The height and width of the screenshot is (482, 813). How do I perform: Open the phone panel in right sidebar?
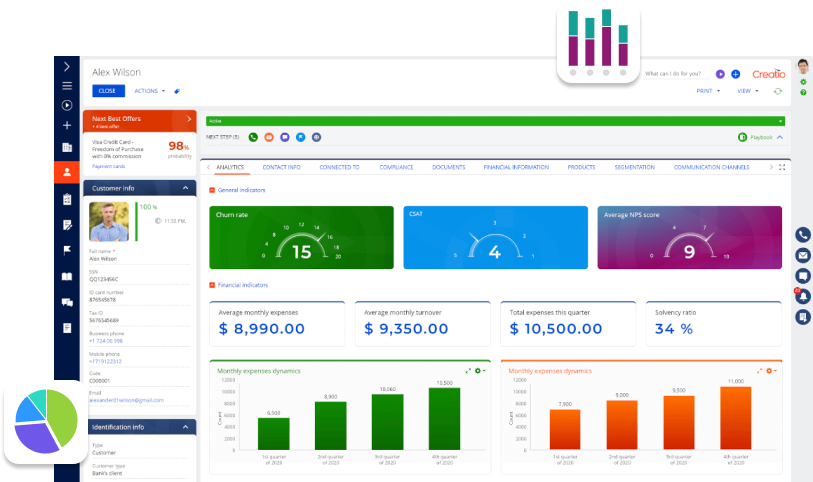click(x=803, y=235)
